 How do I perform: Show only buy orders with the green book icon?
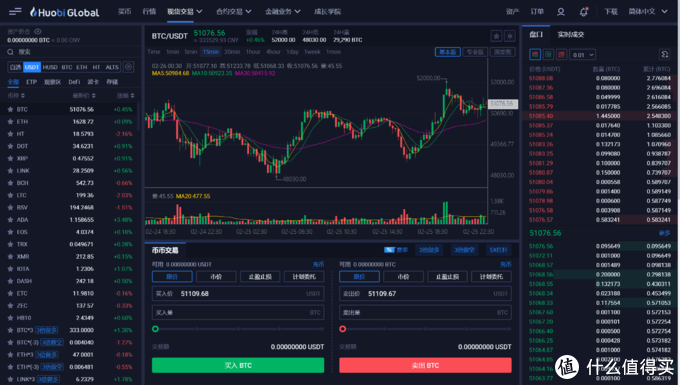click(548, 55)
